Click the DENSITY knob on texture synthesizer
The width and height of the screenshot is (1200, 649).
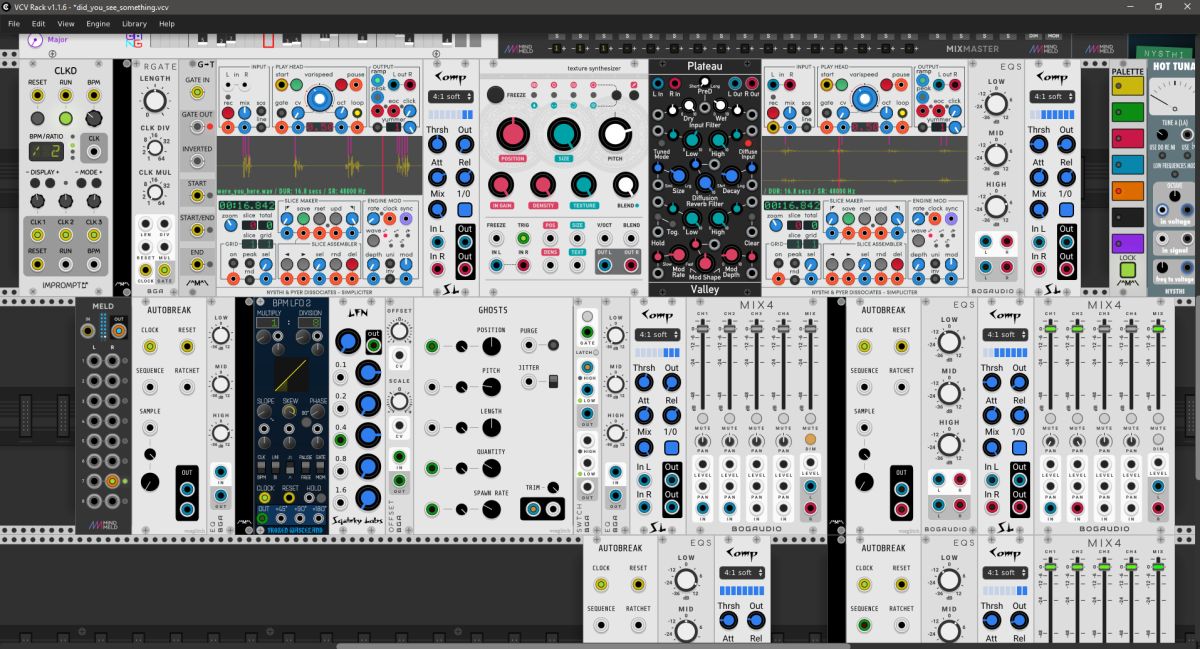(543, 185)
